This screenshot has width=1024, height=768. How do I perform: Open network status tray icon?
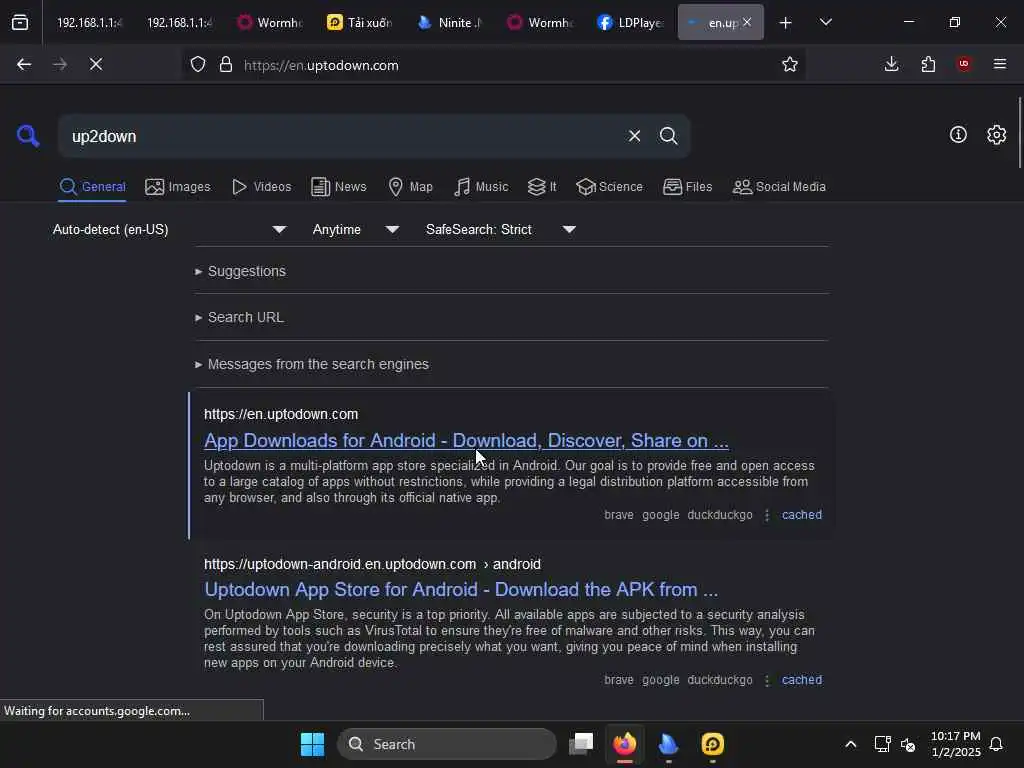[882, 744]
